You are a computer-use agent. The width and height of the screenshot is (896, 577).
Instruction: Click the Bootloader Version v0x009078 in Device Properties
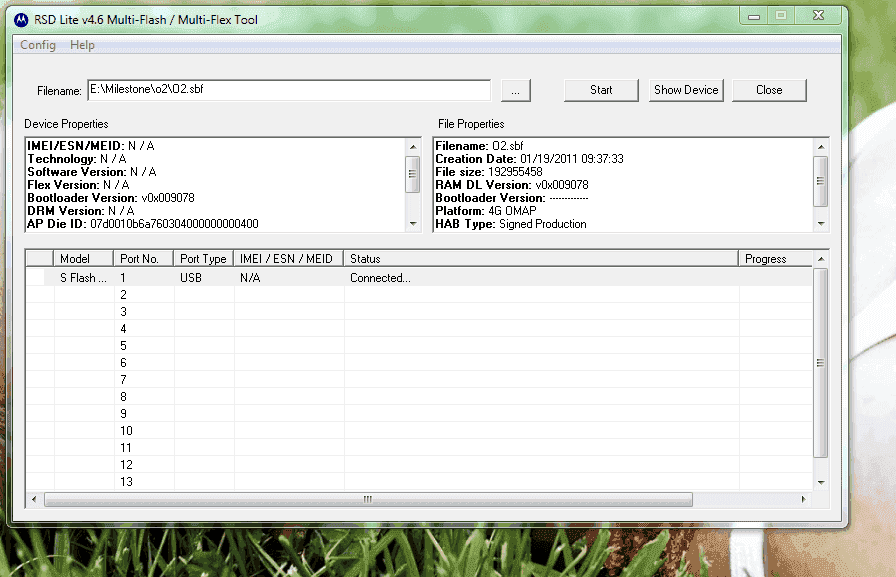tap(111, 198)
